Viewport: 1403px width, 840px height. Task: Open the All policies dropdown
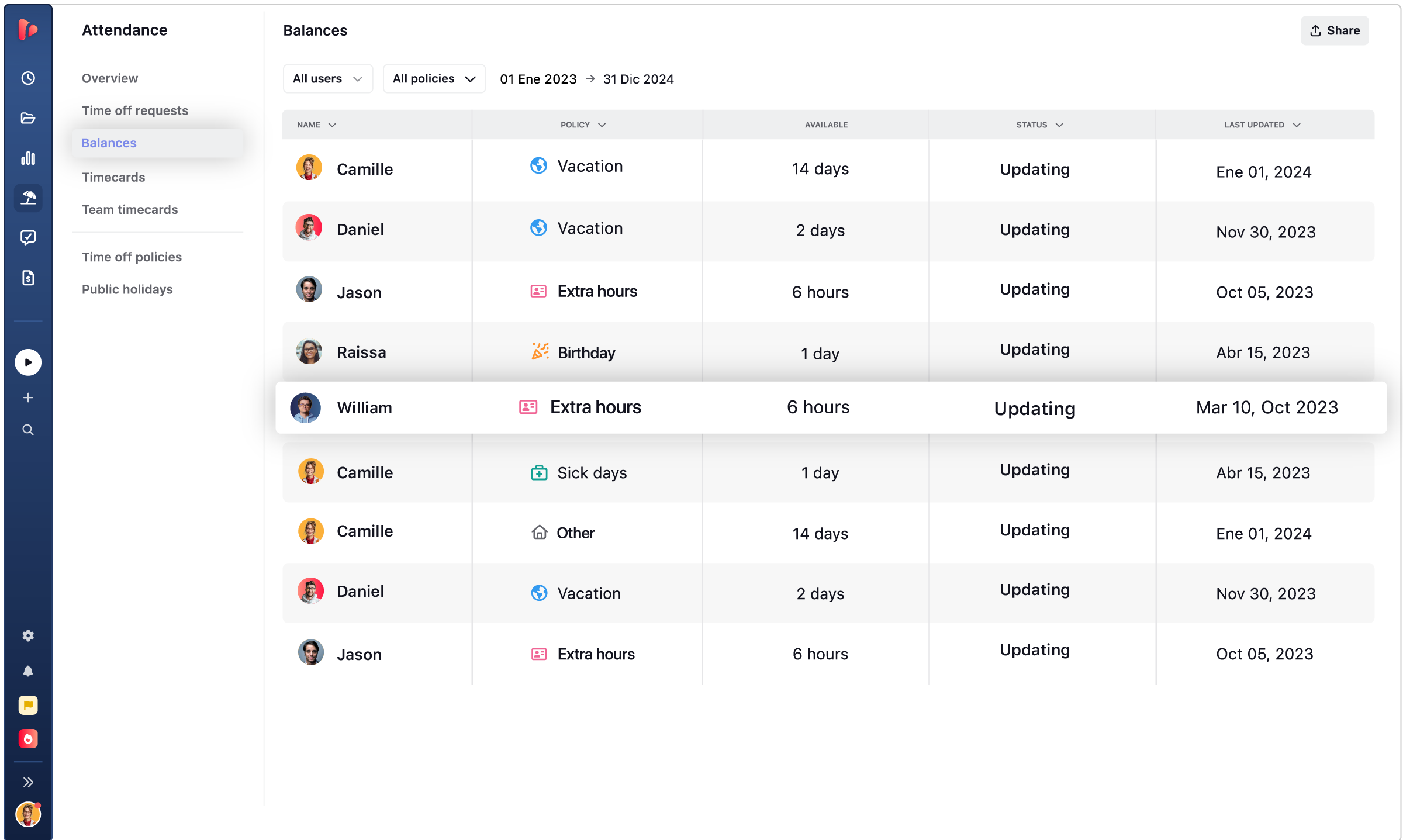pyautogui.click(x=434, y=78)
